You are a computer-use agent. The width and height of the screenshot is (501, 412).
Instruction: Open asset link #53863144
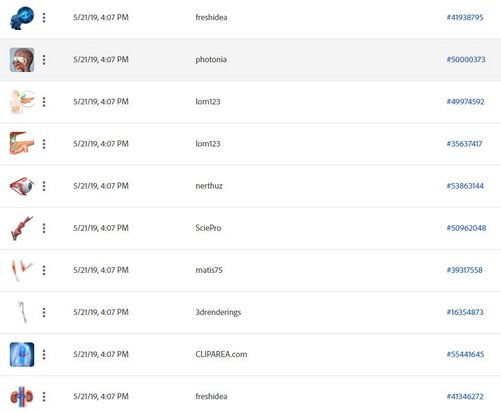tap(465, 186)
